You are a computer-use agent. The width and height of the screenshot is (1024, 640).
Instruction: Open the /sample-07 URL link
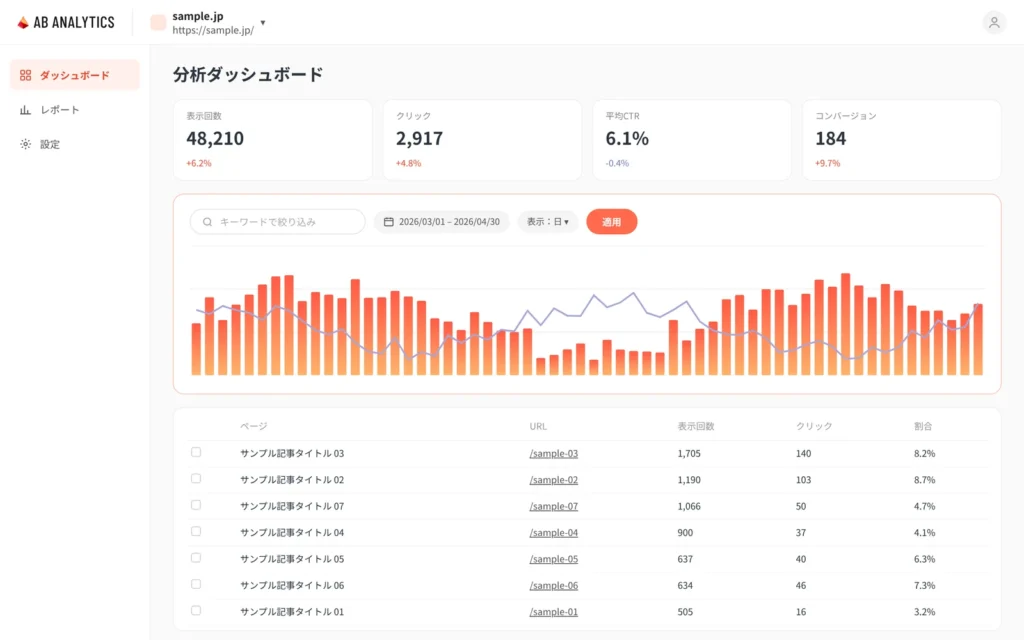pos(554,506)
